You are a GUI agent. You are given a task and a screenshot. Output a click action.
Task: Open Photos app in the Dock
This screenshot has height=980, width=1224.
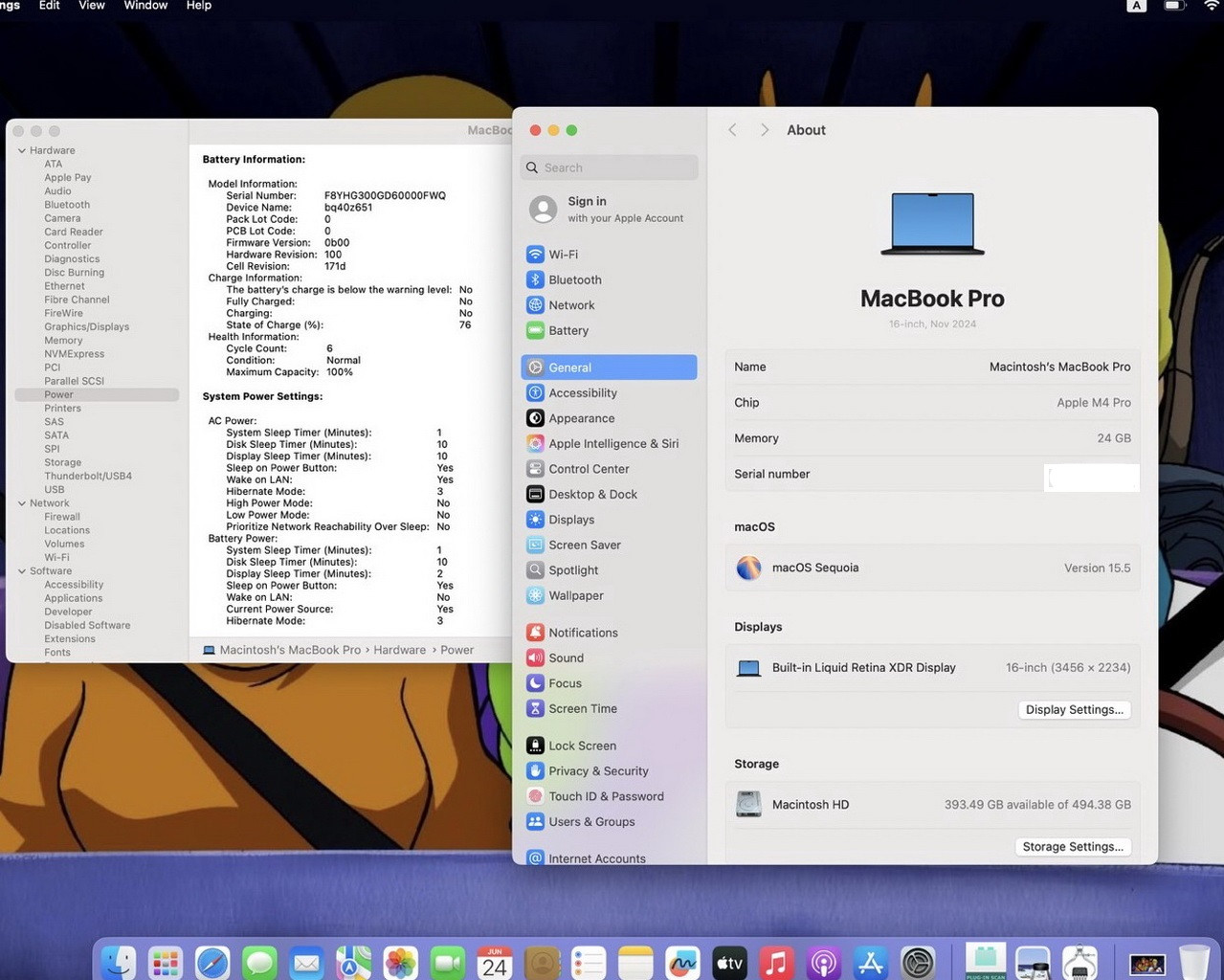click(400, 963)
